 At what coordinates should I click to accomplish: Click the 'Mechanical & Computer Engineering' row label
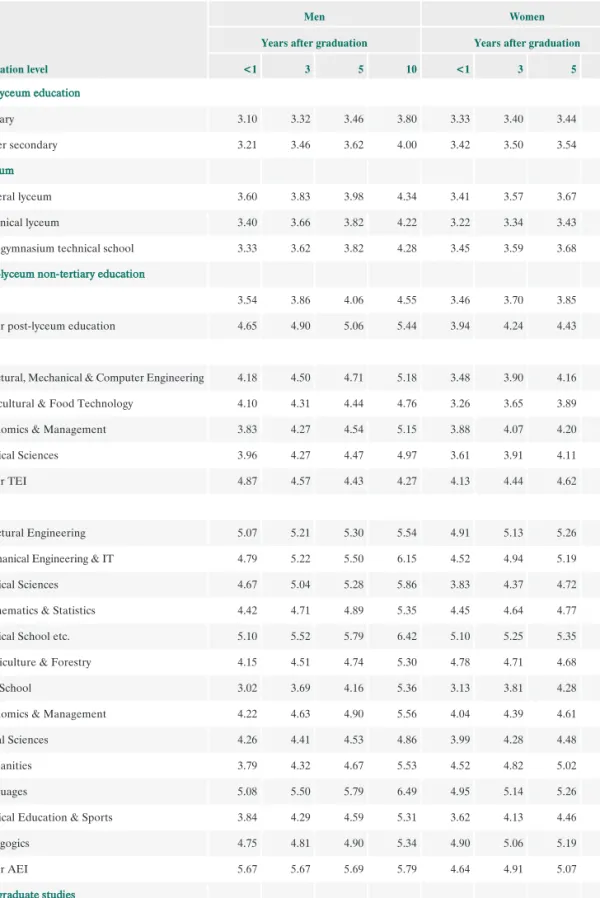(x=116, y=377)
